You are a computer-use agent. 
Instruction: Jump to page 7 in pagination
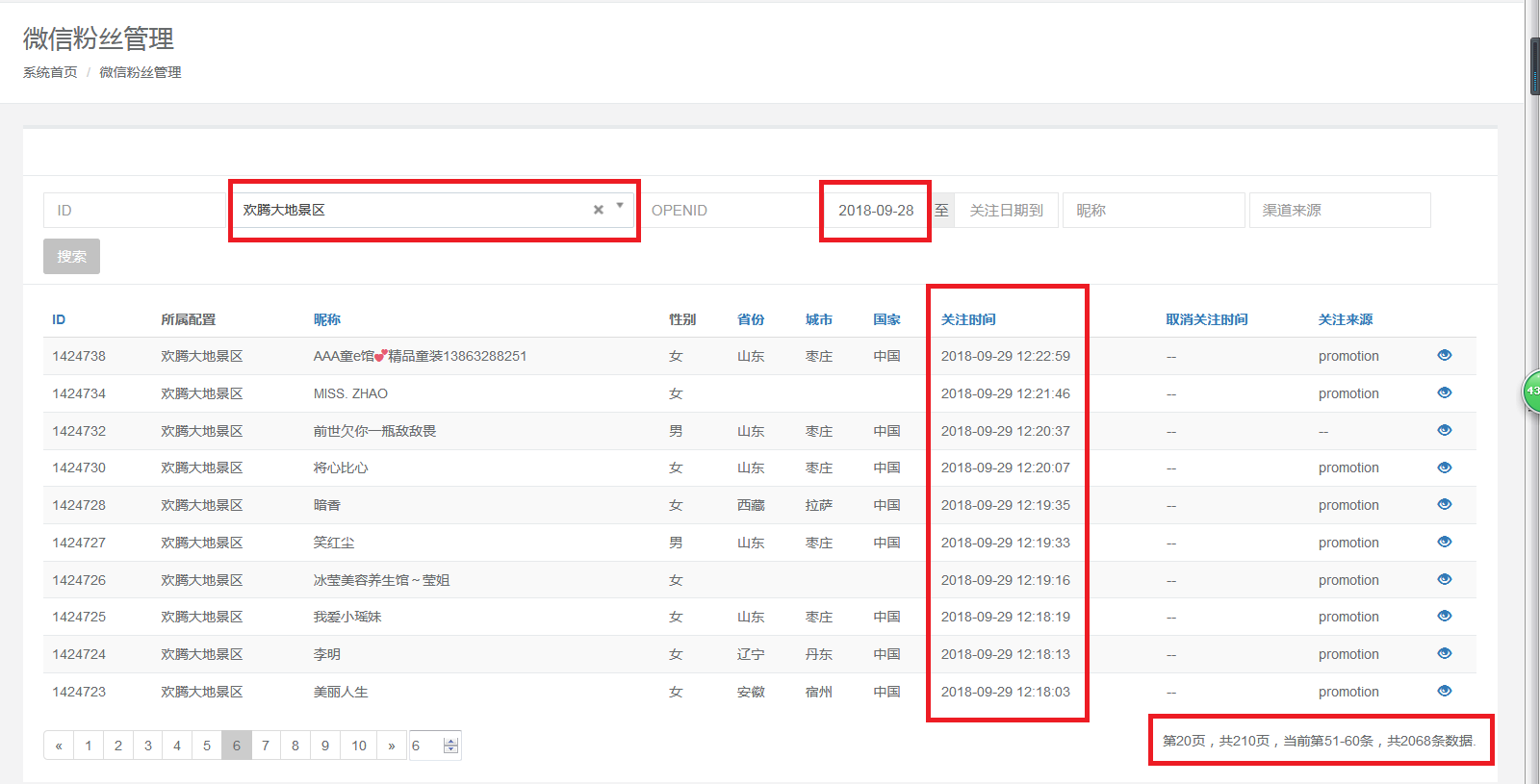(266, 746)
